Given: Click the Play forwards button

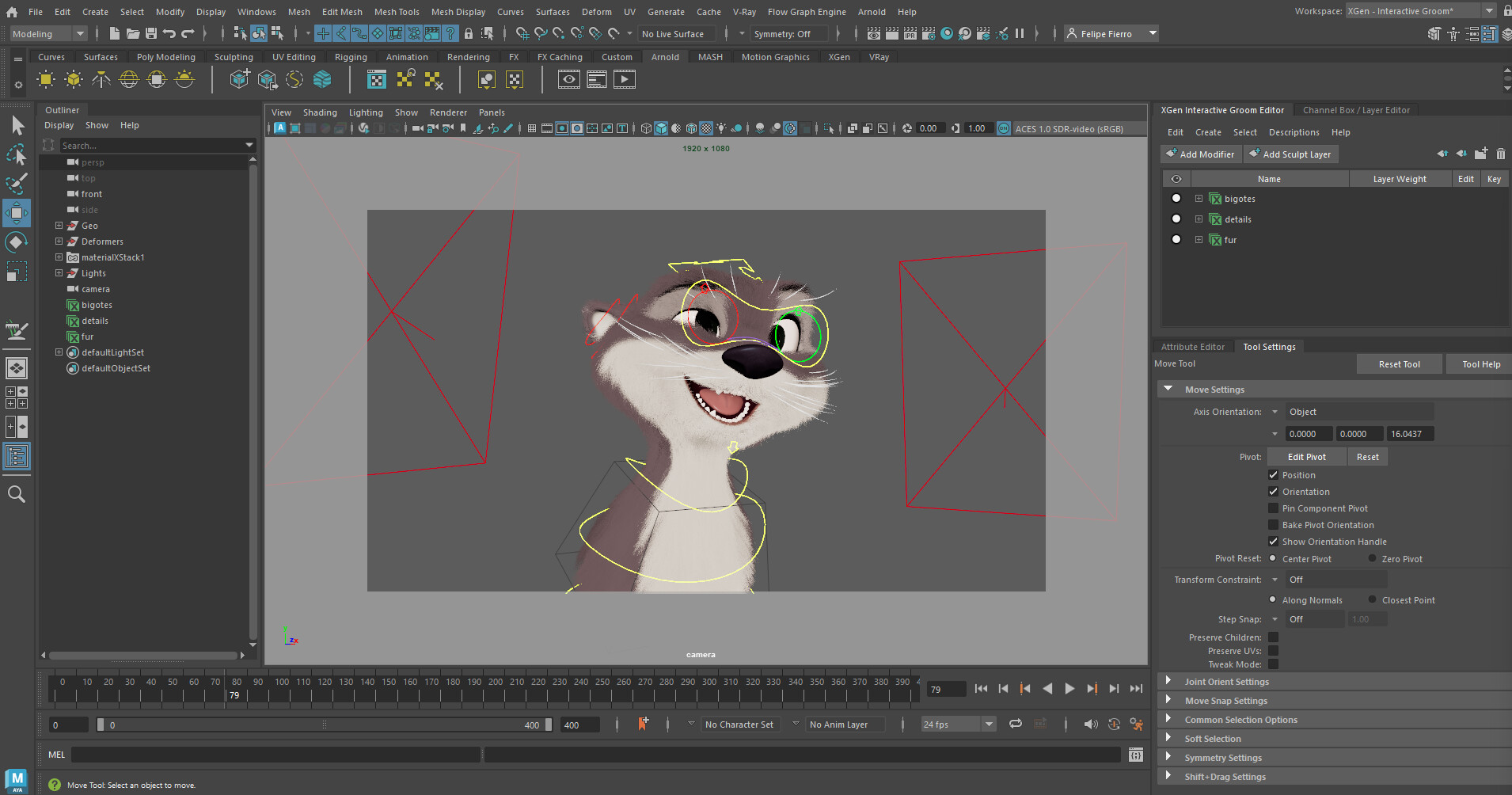Looking at the screenshot, I should pyautogui.click(x=1069, y=689).
